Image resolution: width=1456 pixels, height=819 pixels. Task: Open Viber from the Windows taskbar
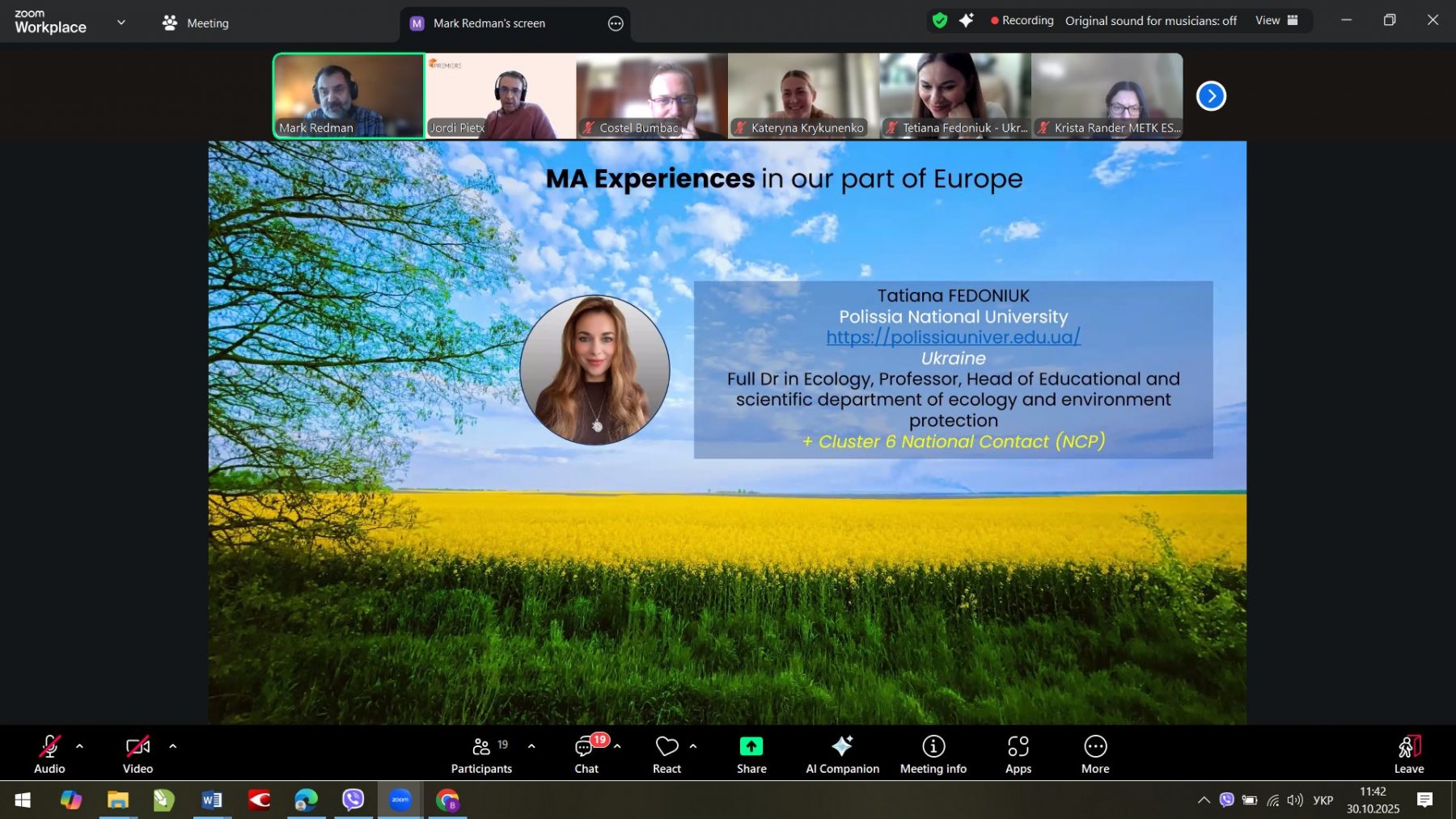click(353, 800)
